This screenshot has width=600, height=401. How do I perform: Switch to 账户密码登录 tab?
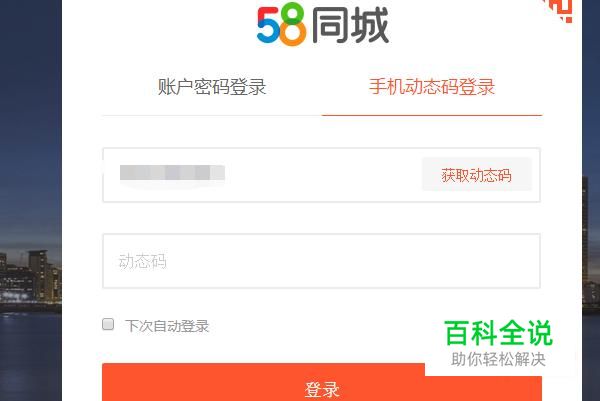(x=212, y=87)
